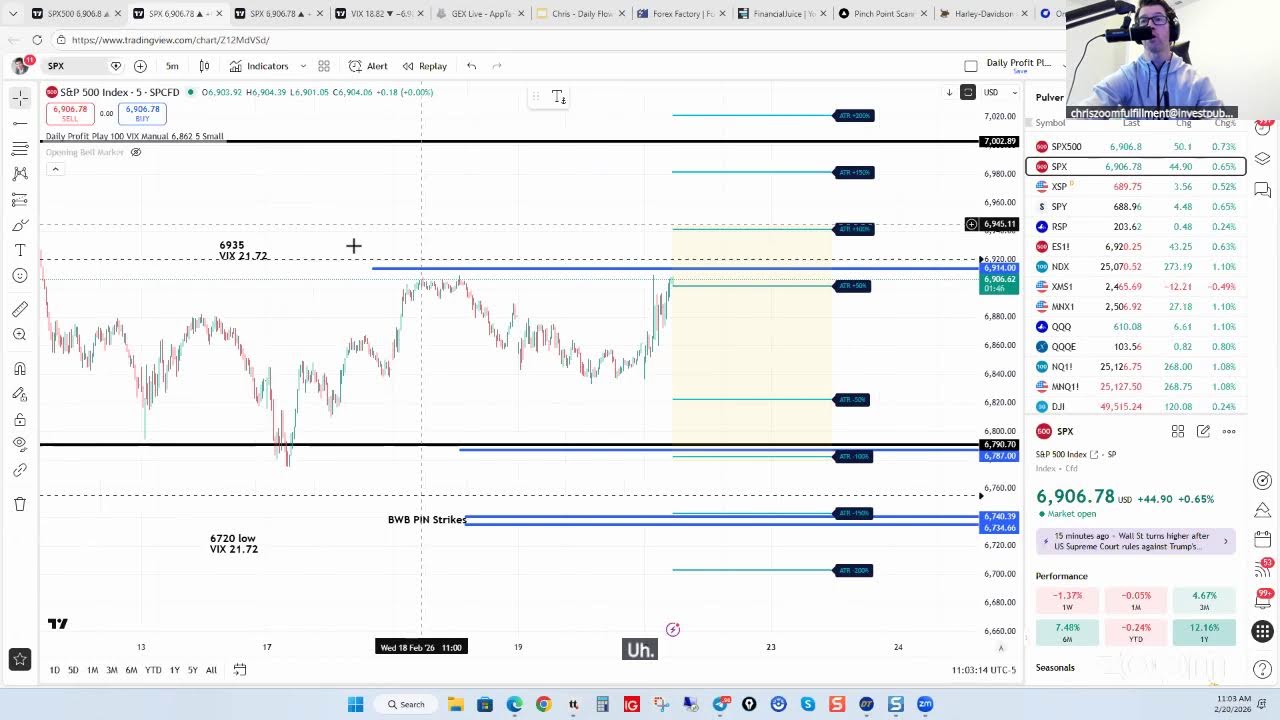Toggle lock all drawing tools
The width and height of the screenshot is (1280, 720).
point(20,420)
